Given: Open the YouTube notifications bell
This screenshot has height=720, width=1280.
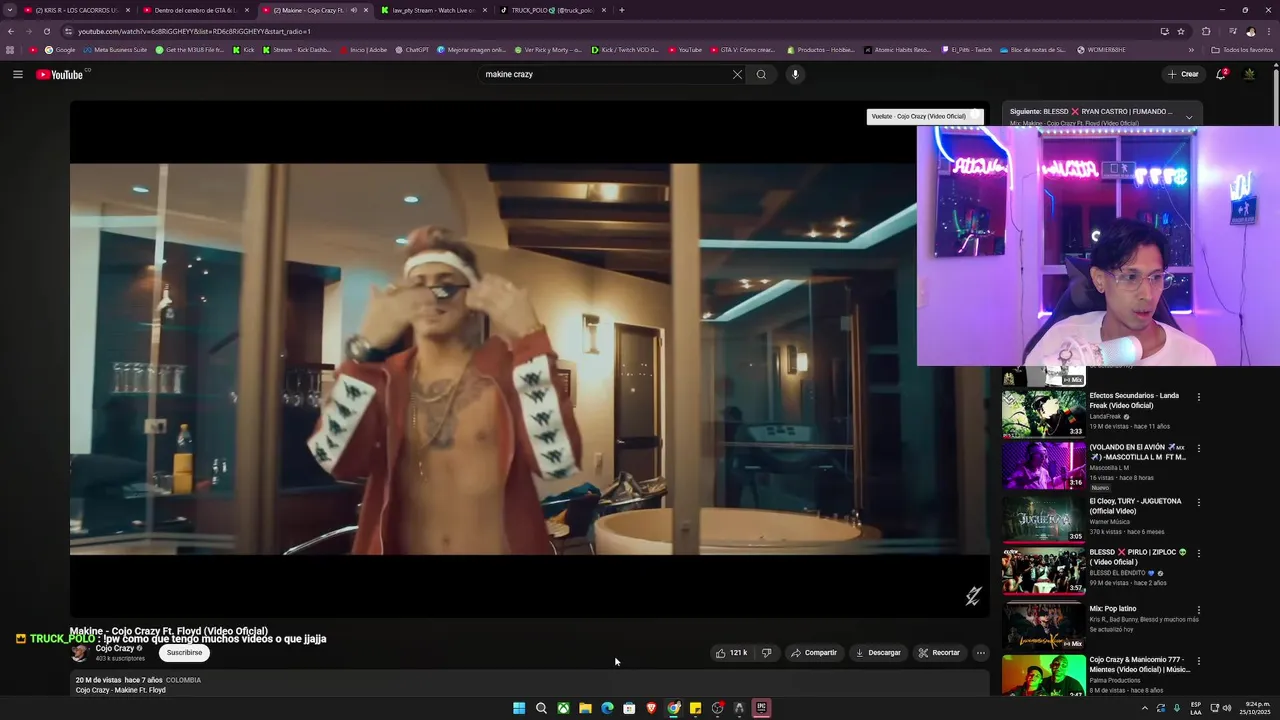Looking at the screenshot, I should [x=1221, y=74].
